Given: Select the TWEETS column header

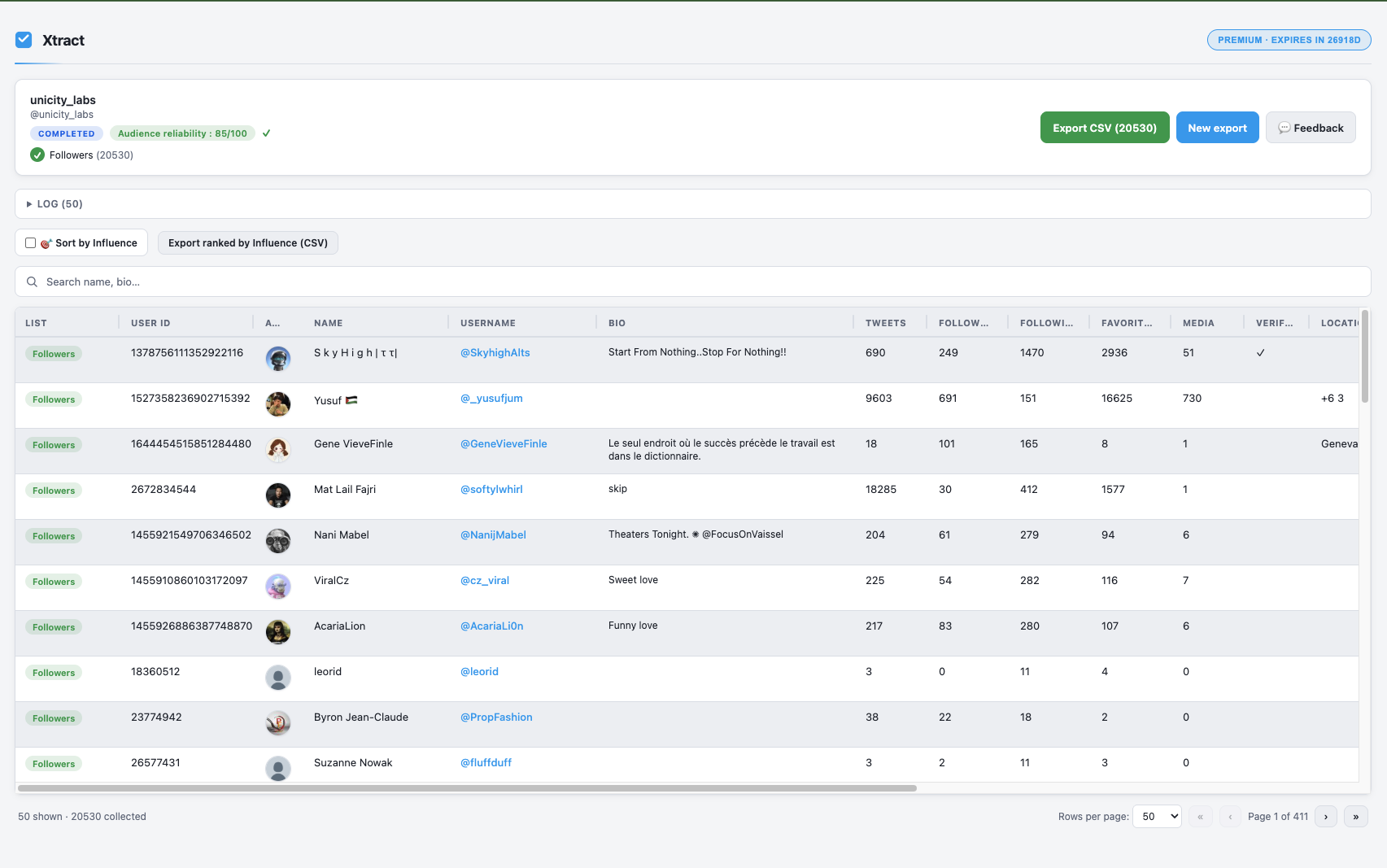Looking at the screenshot, I should coord(885,322).
